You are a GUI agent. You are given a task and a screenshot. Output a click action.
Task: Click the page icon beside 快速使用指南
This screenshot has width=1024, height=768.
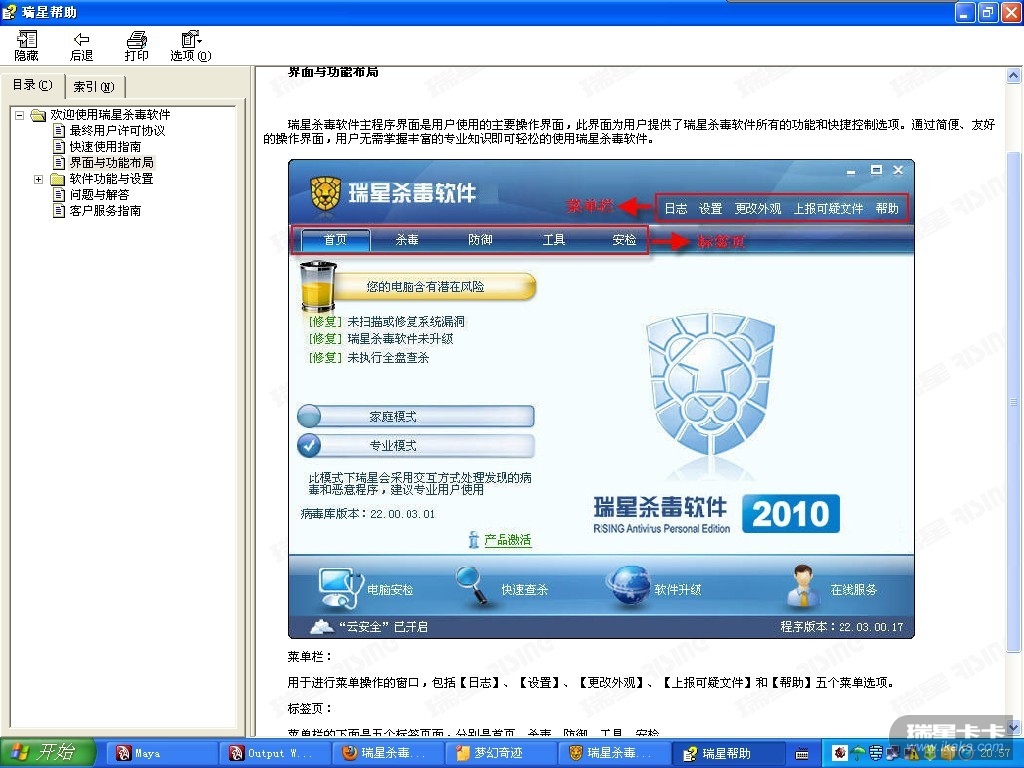[59, 147]
